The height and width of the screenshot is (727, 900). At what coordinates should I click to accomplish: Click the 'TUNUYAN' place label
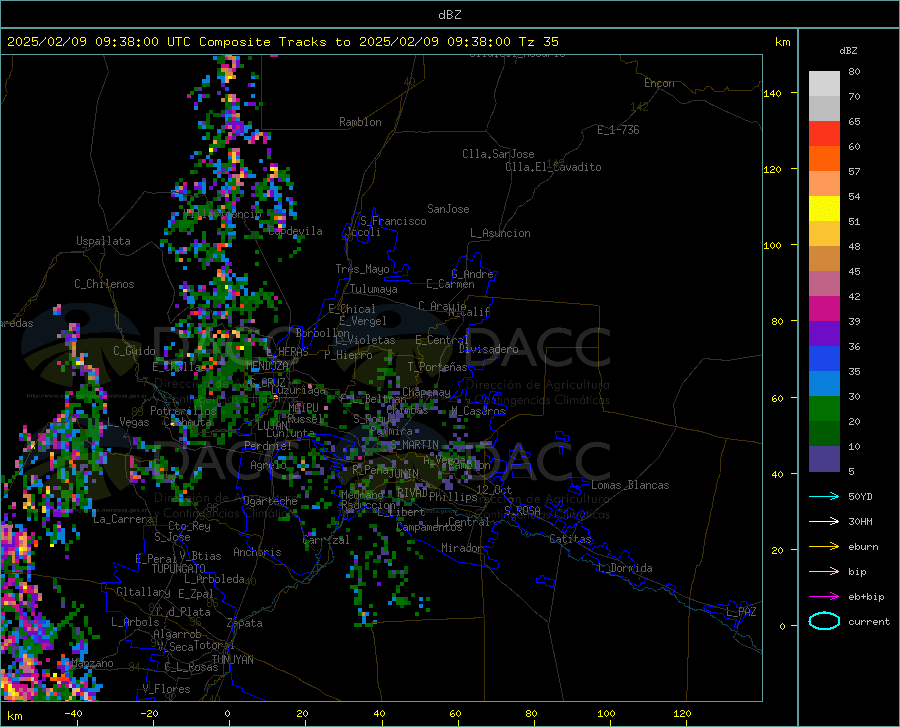click(x=232, y=659)
